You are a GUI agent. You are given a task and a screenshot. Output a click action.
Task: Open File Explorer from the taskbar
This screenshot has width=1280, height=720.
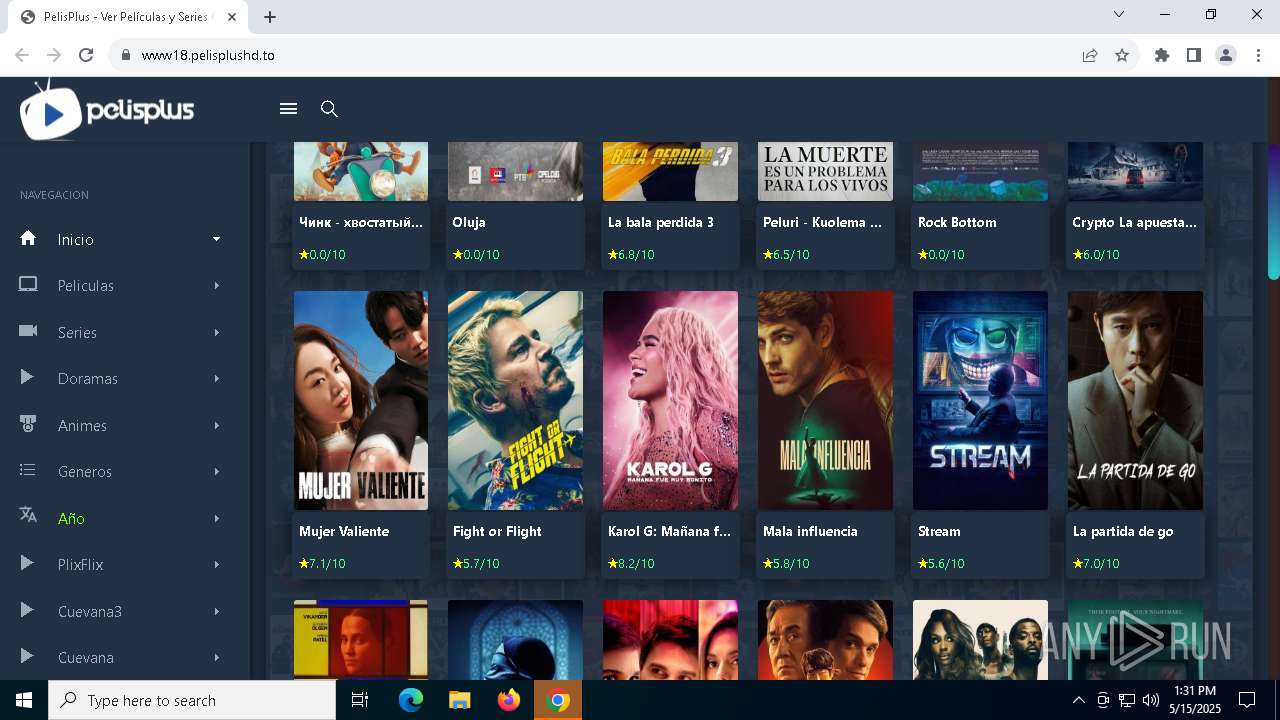459,700
